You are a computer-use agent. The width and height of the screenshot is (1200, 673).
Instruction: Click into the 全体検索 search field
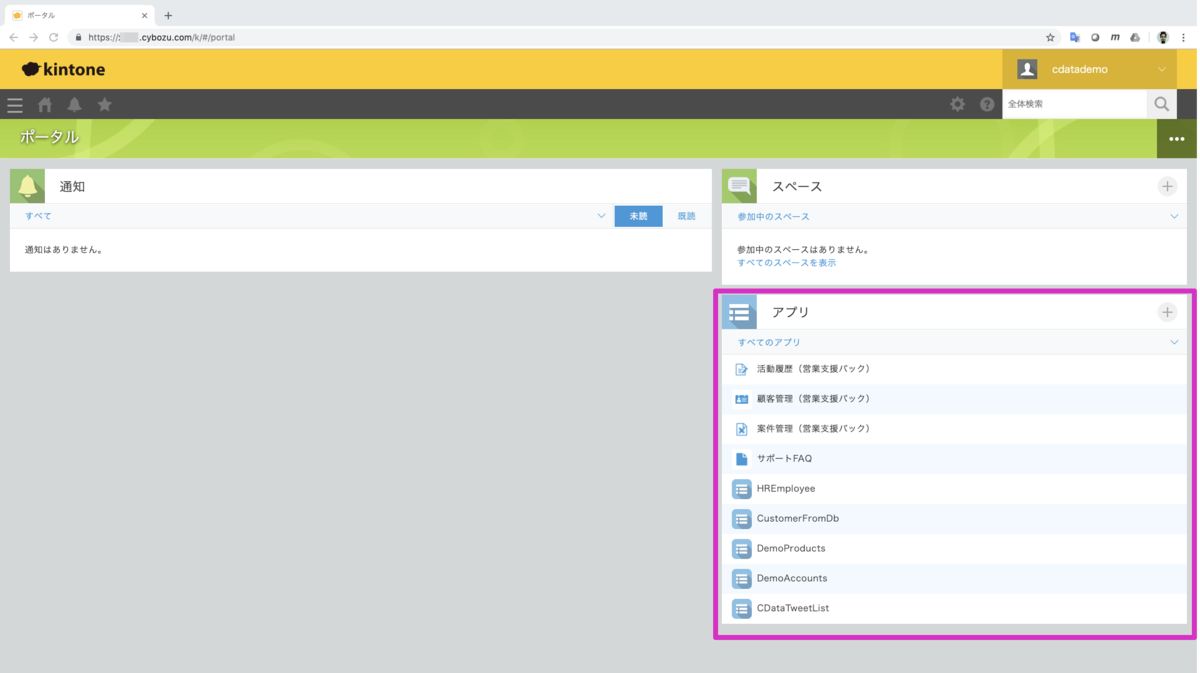click(1074, 104)
